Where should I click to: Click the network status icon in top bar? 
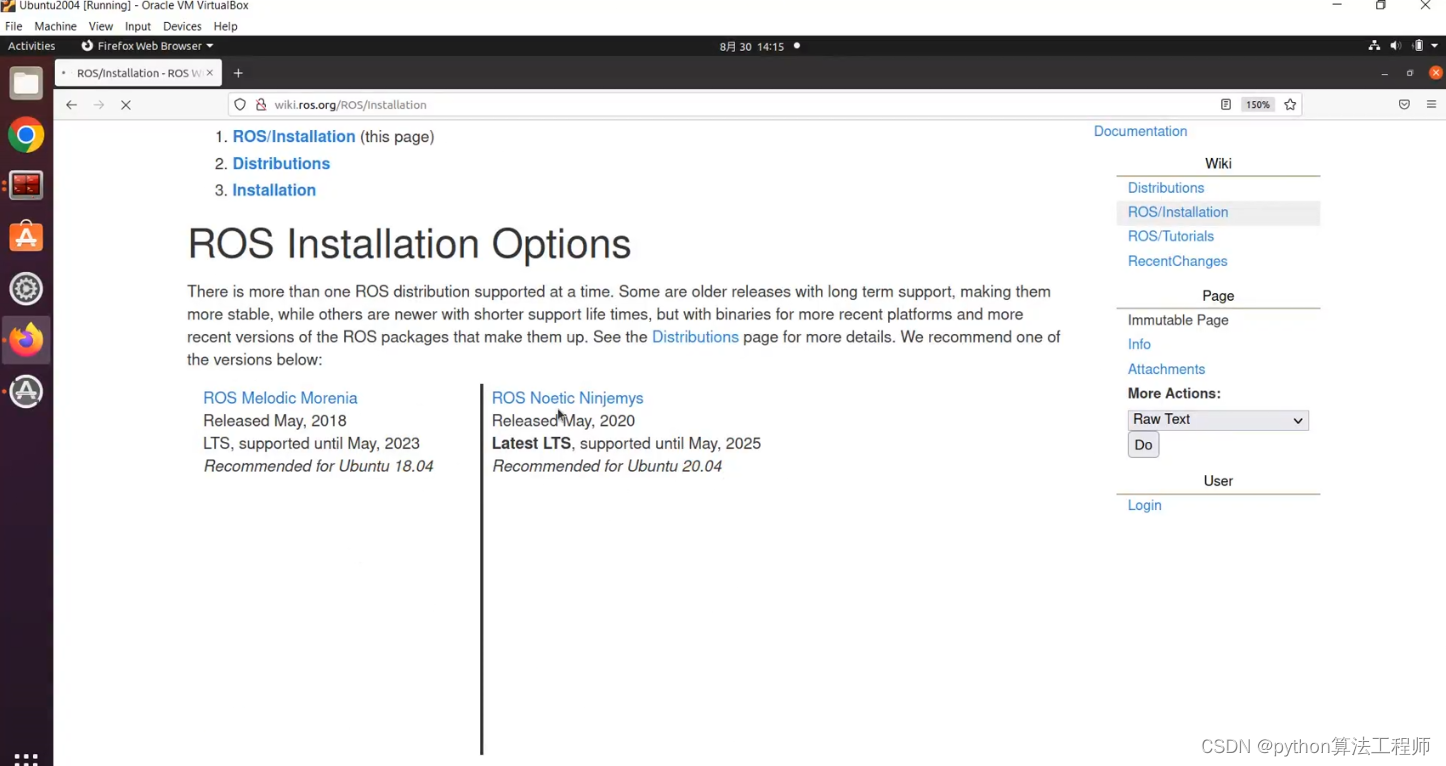[1375, 46]
